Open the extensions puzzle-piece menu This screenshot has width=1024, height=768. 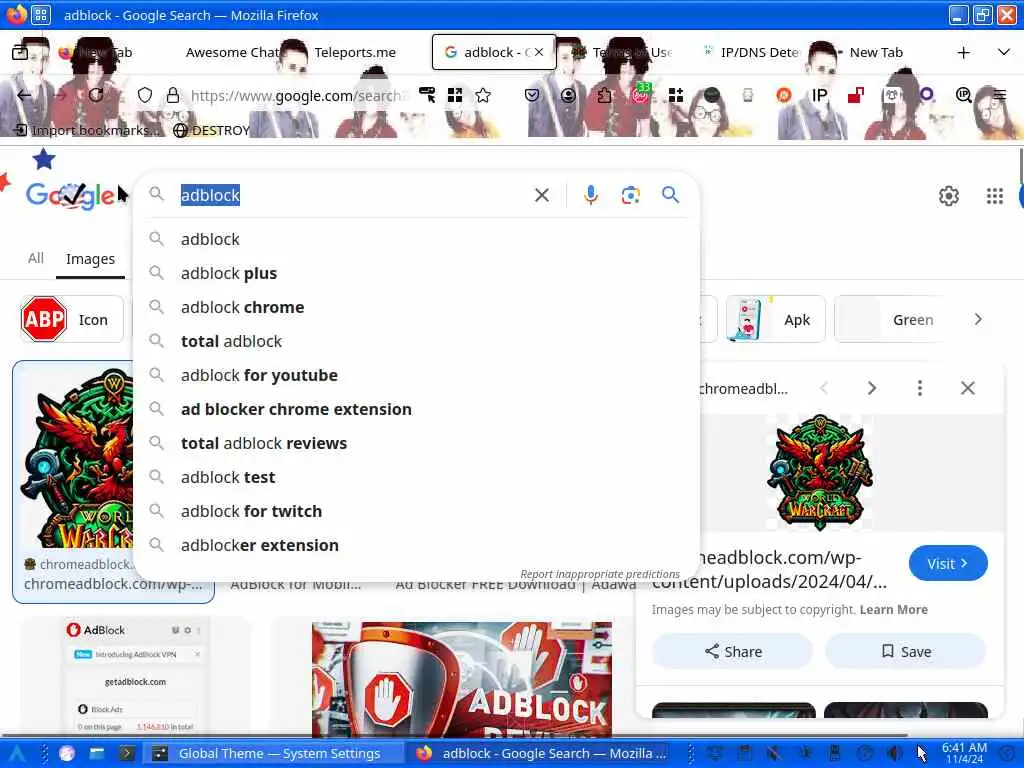click(x=604, y=95)
